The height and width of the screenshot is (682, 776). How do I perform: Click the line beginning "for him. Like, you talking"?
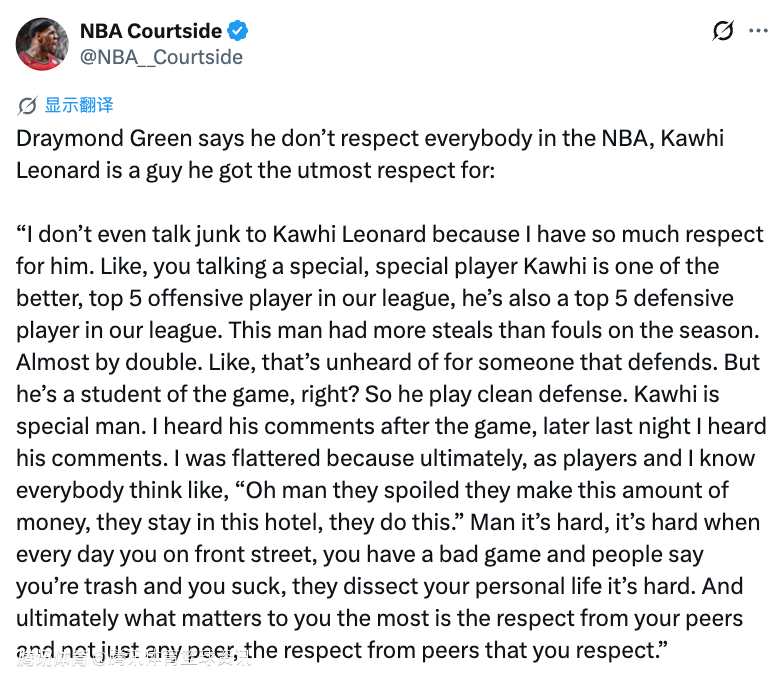tap(368, 267)
